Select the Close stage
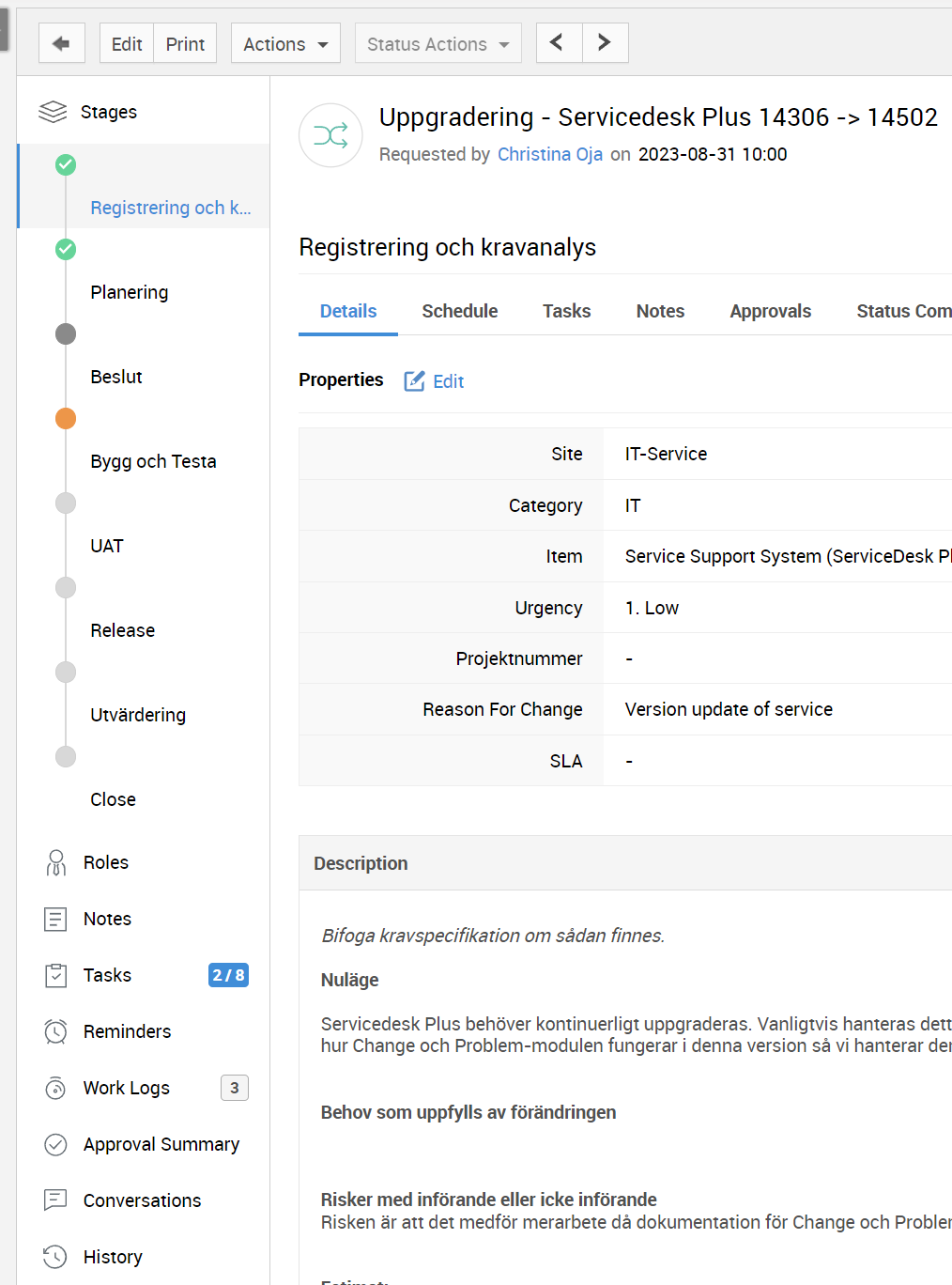952x1285 pixels. pyautogui.click(x=113, y=799)
